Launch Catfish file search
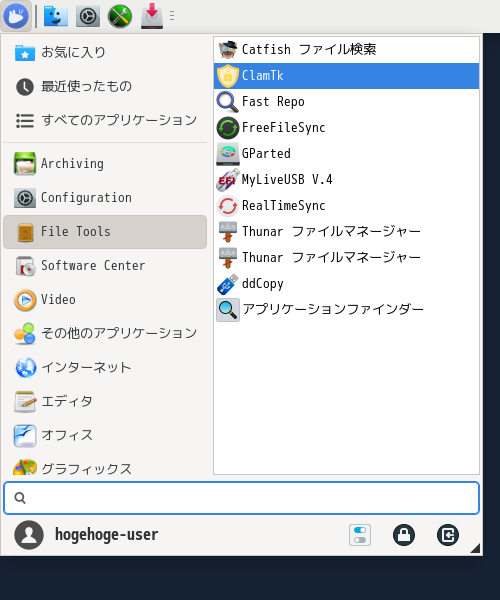This screenshot has width=500, height=600. tap(346, 49)
